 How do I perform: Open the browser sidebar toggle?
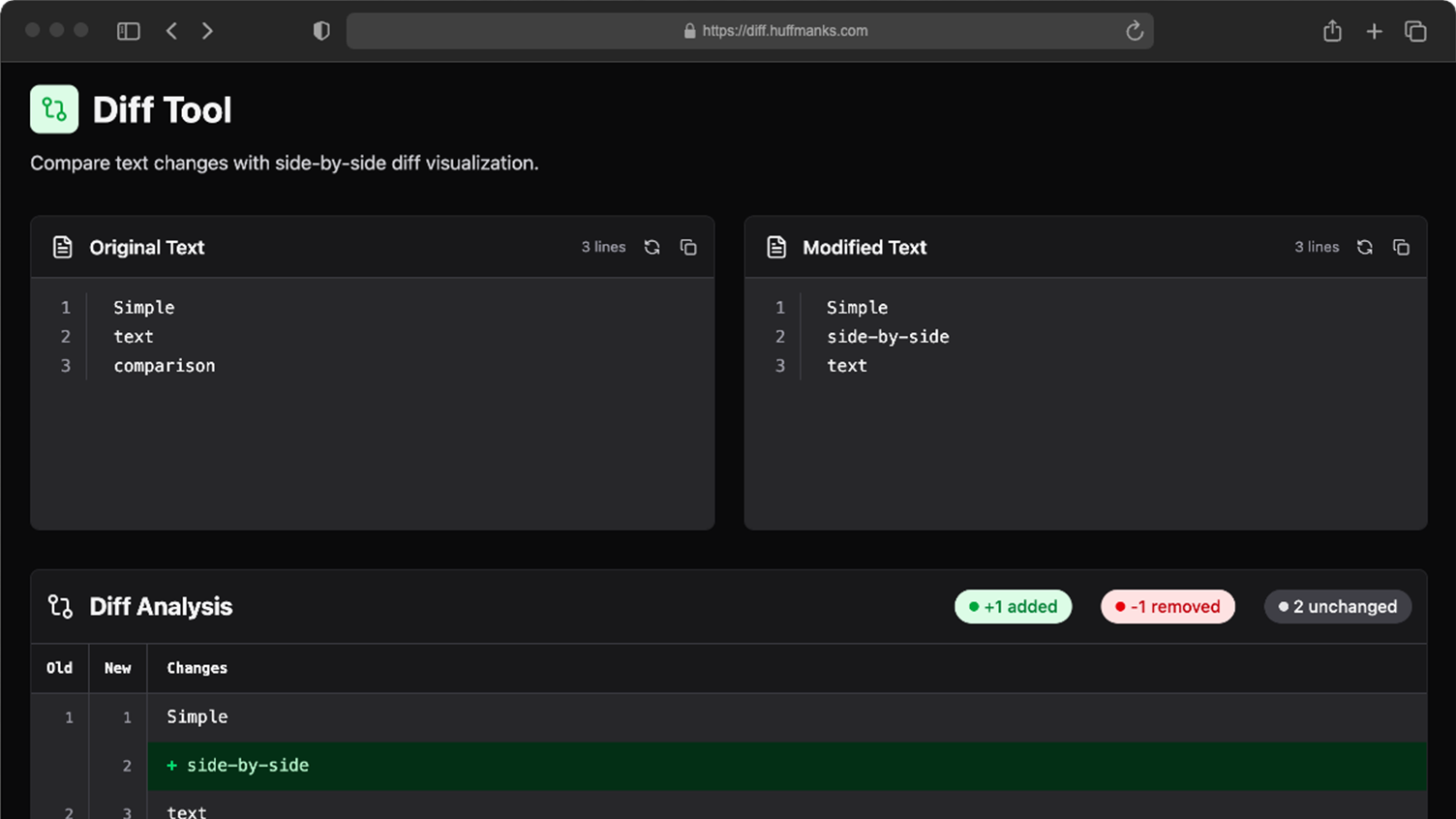coord(128,30)
